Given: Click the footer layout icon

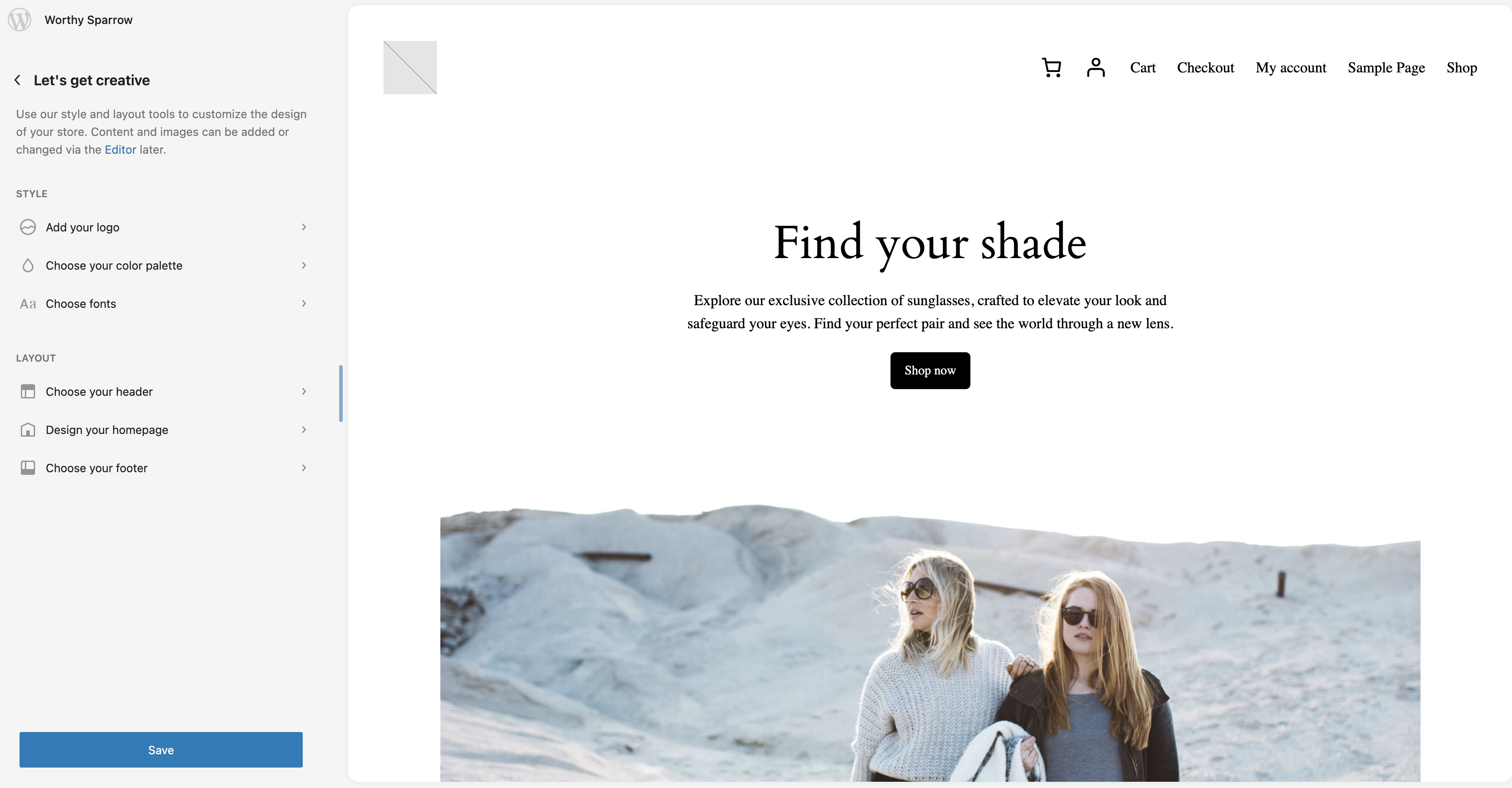Looking at the screenshot, I should pos(28,468).
